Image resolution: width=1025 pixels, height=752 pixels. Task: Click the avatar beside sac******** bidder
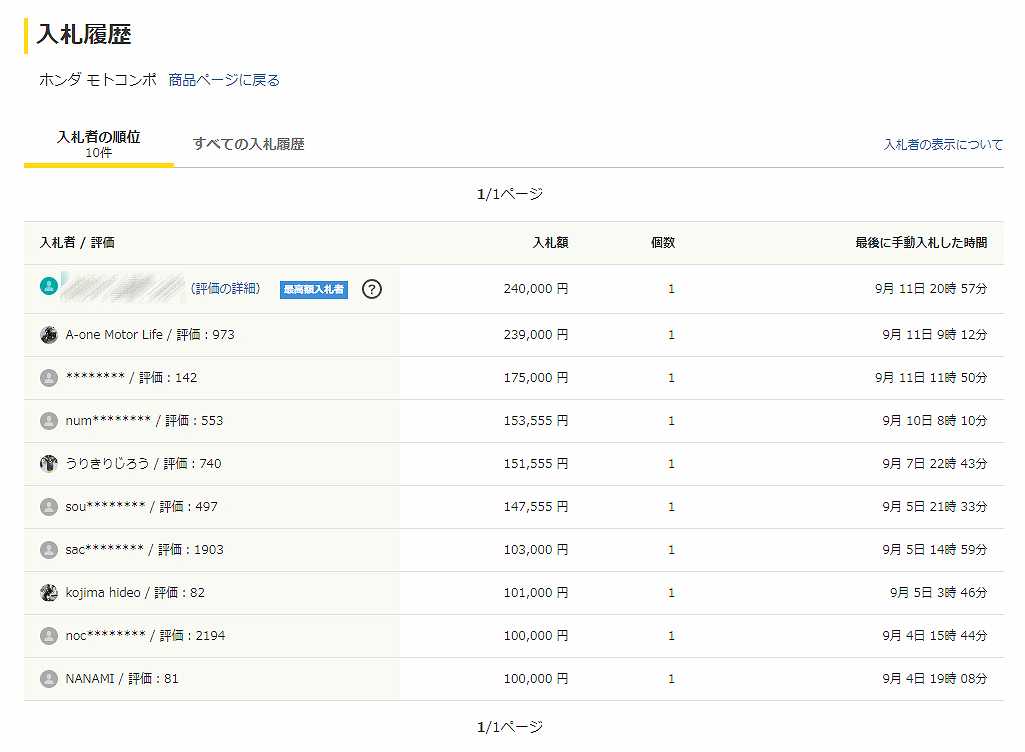(x=48, y=550)
